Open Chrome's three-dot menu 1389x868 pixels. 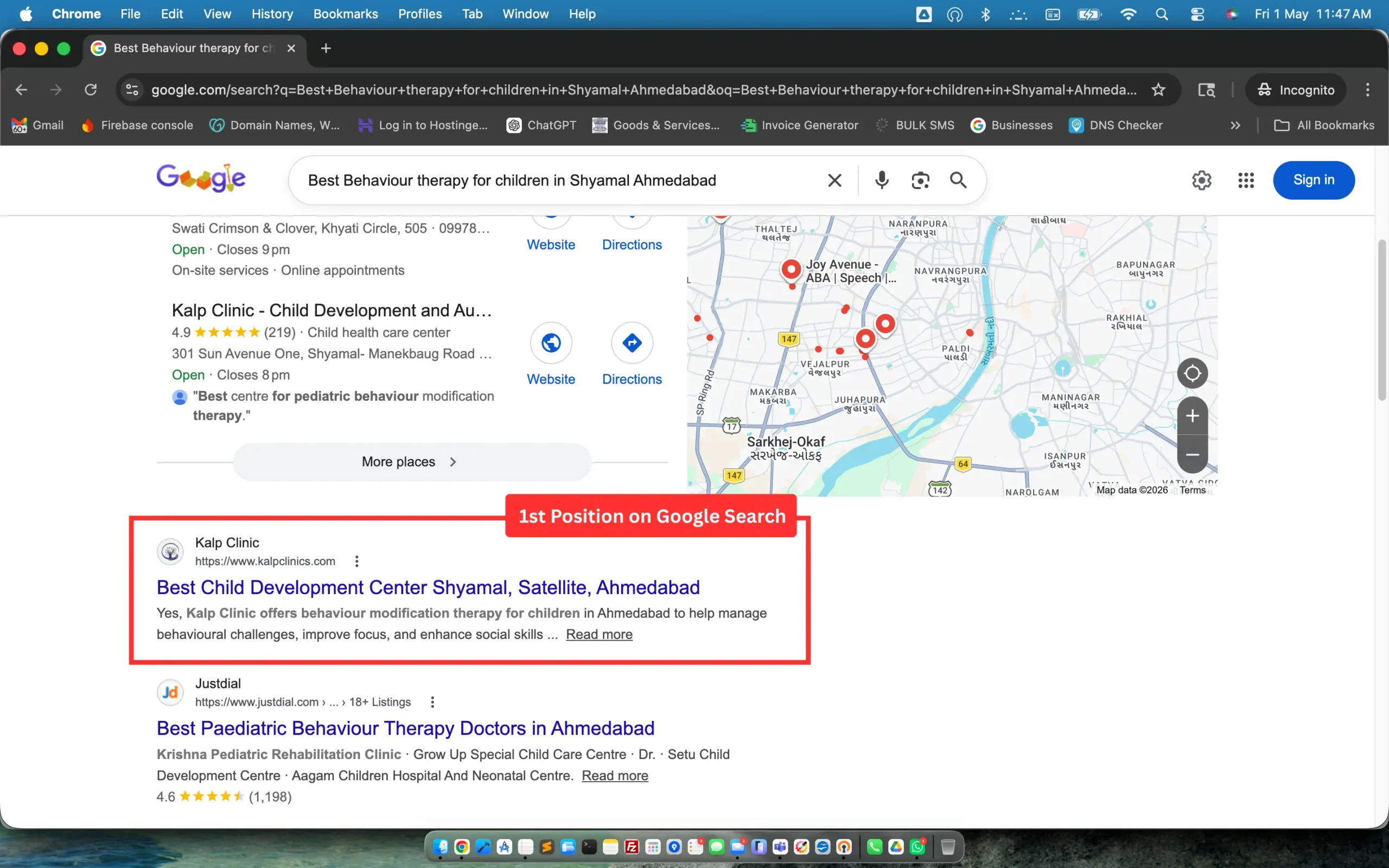pyautogui.click(x=1367, y=90)
